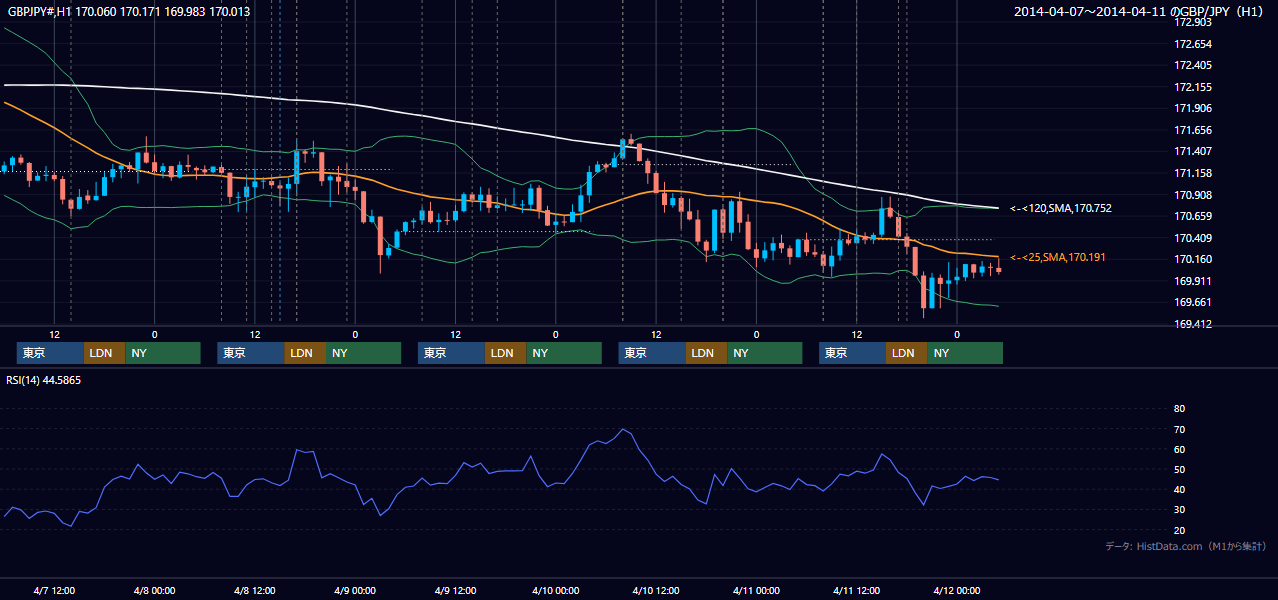
Task: Select the NY session block for 4/8
Action: 364,353
